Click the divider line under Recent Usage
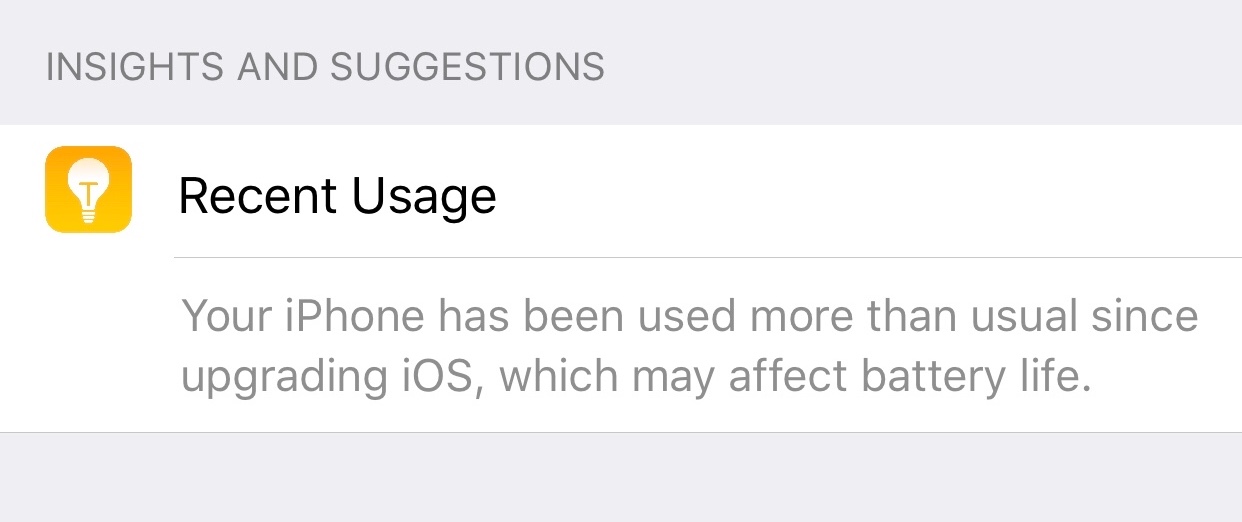1242x522 pixels. coord(708,257)
